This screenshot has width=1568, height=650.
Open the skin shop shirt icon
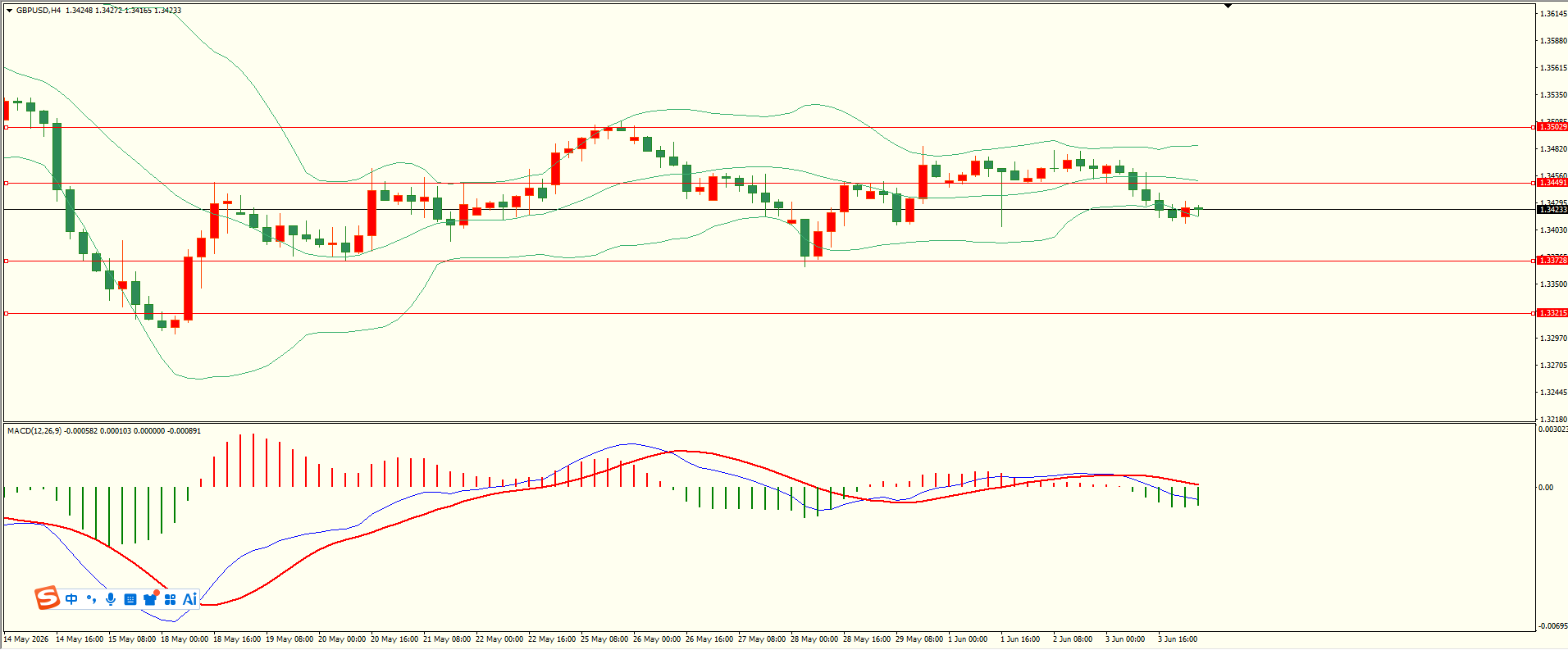tap(150, 599)
